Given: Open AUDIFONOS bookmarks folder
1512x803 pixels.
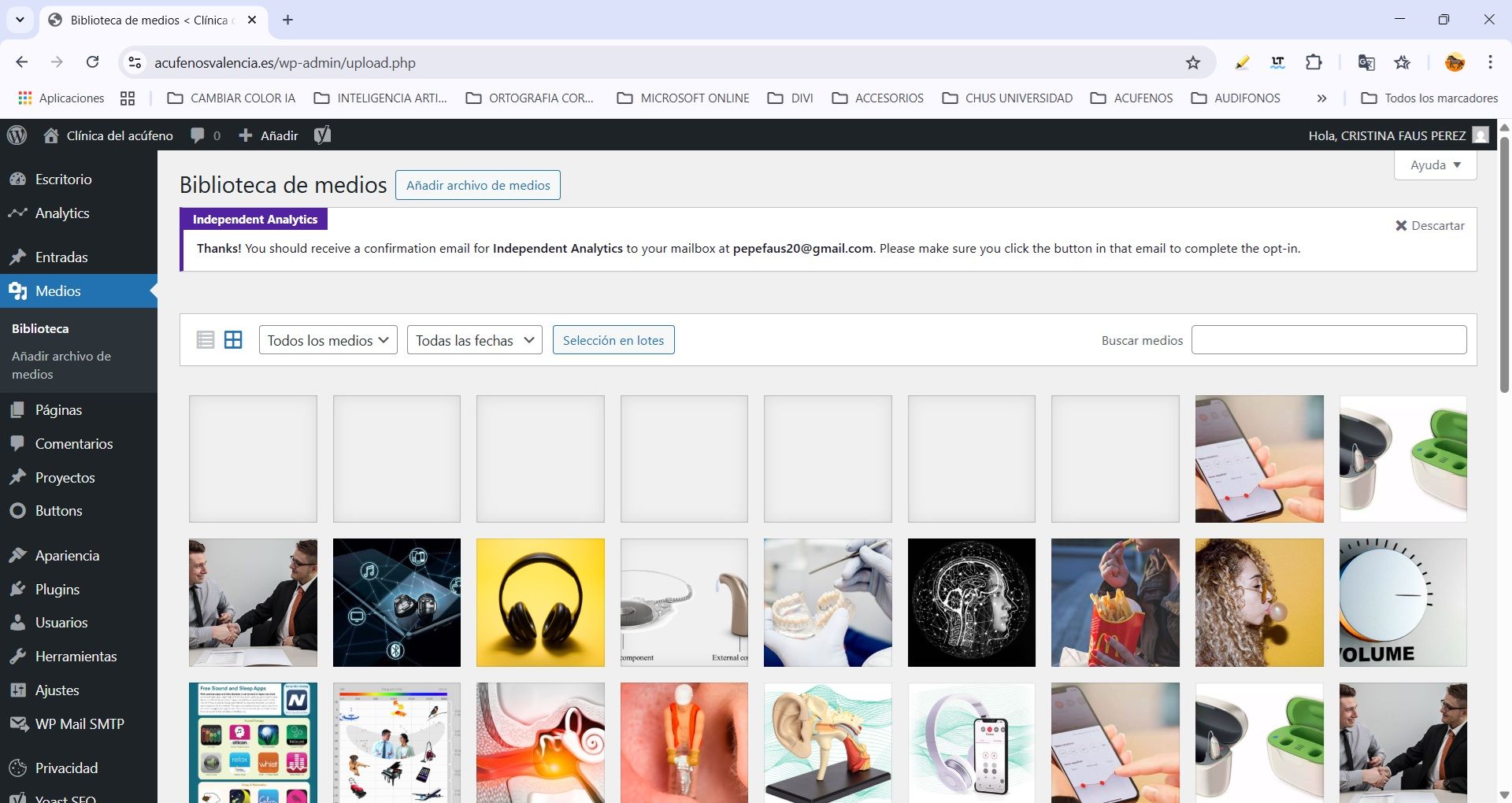Looking at the screenshot, I should 1236,98.
